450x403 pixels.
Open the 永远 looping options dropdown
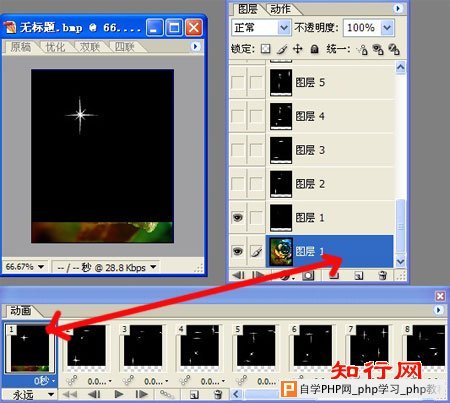[x=29, y=395]
